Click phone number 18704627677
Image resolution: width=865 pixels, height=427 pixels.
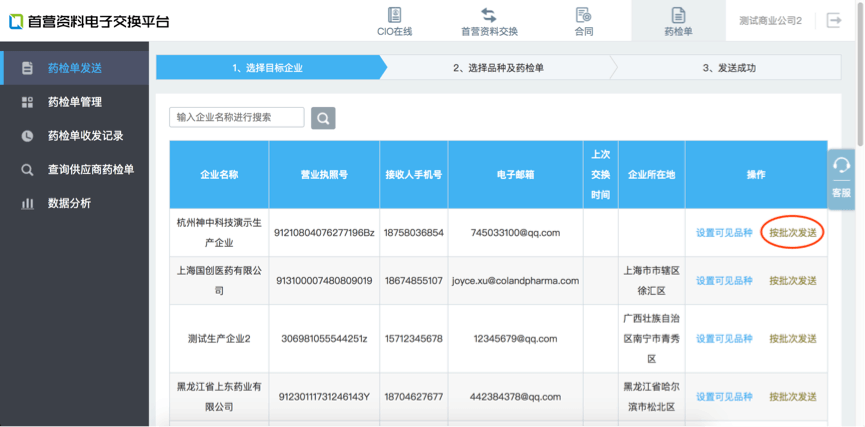(x=414, y=397)
